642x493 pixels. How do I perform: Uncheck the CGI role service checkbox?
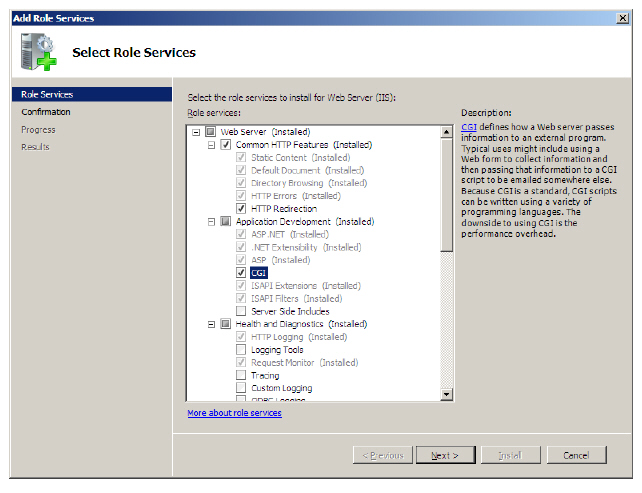click(241, 272)
